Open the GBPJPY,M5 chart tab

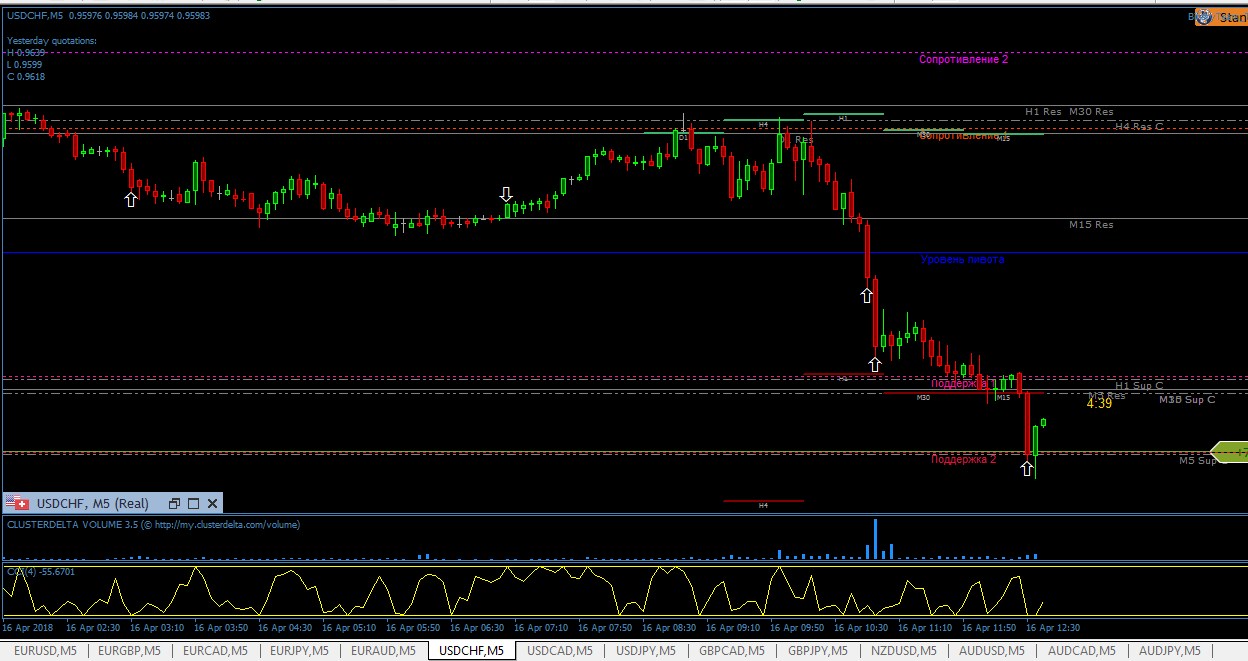(819, 651)
